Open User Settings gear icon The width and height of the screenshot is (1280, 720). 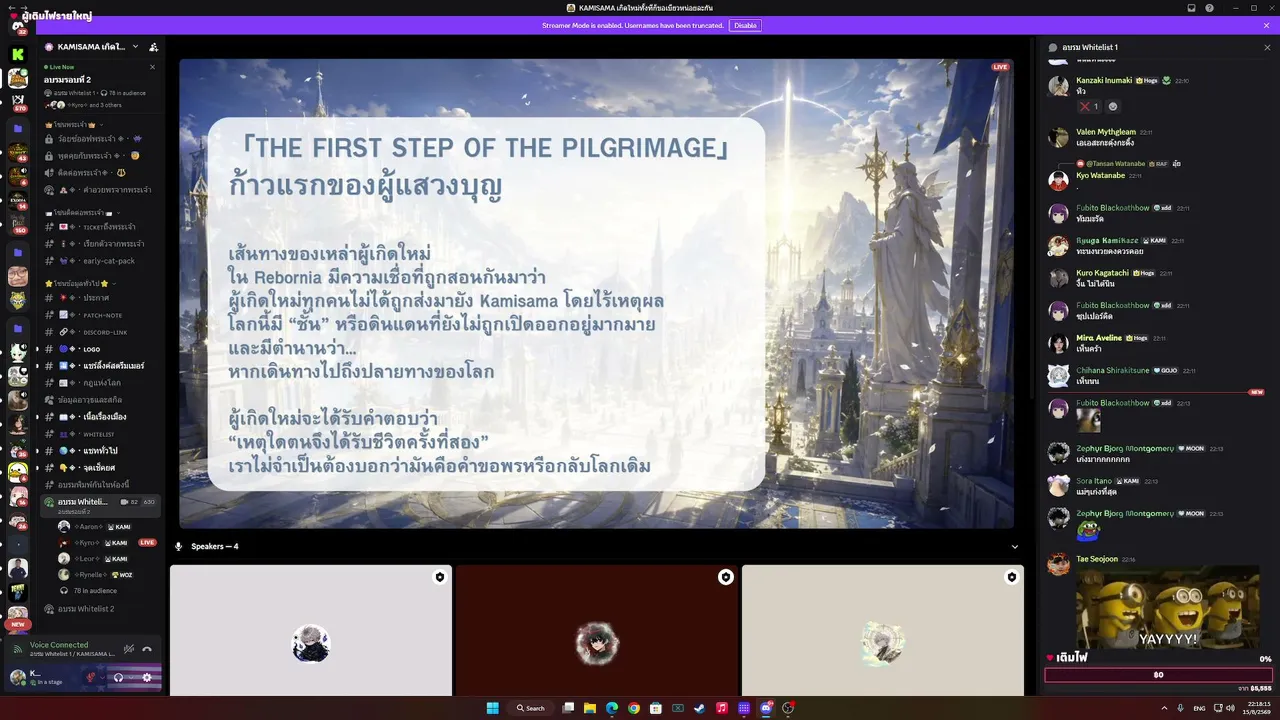click(147, 677)
